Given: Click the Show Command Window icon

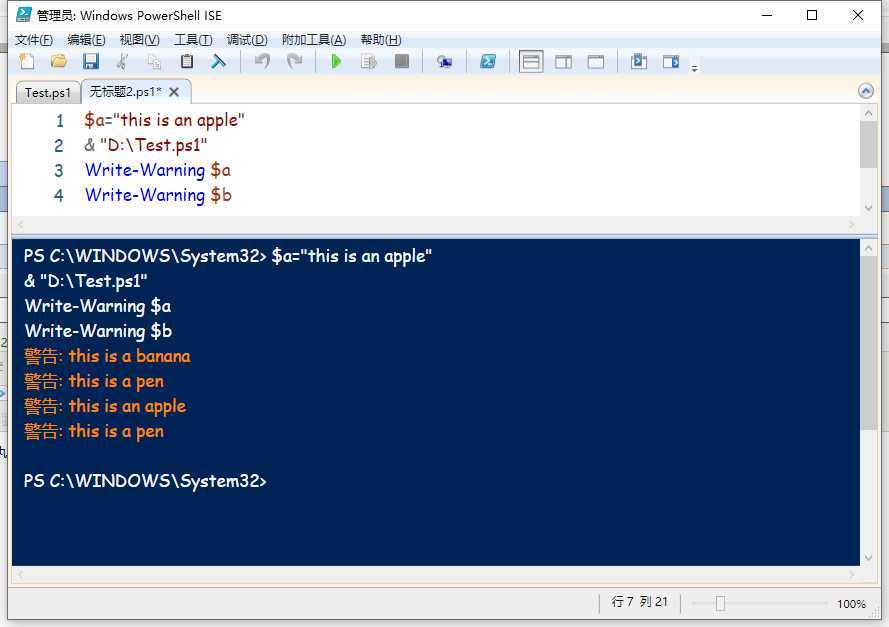Looking at the screenshot, I should click(639, 61).
